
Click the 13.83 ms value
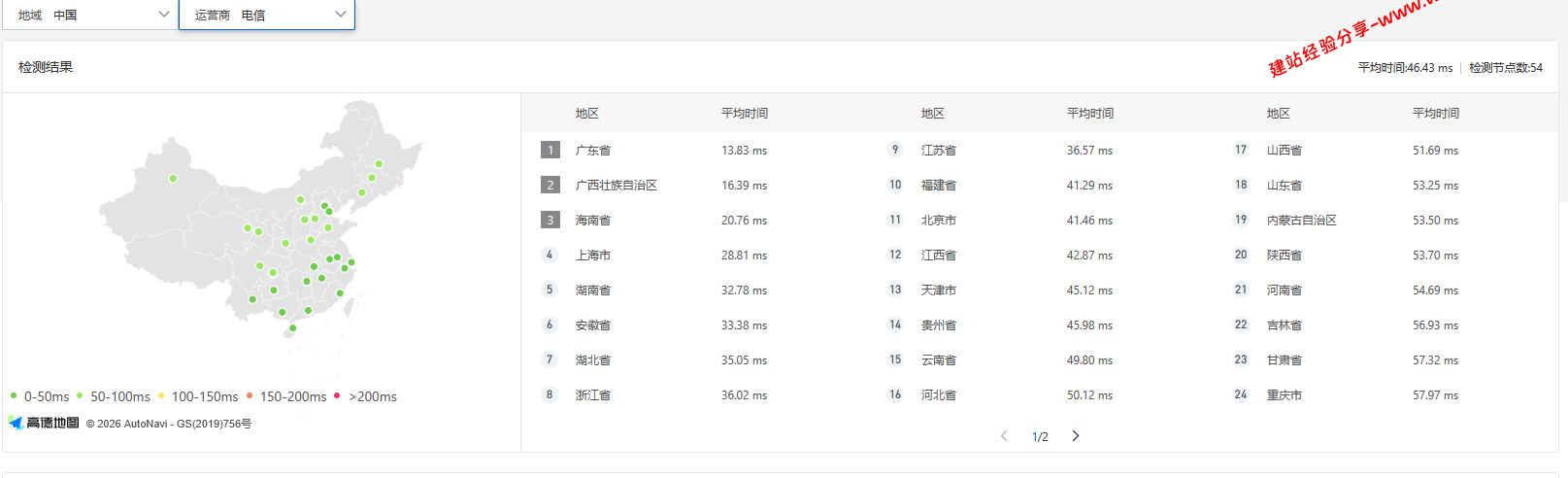tap(744, 151)
